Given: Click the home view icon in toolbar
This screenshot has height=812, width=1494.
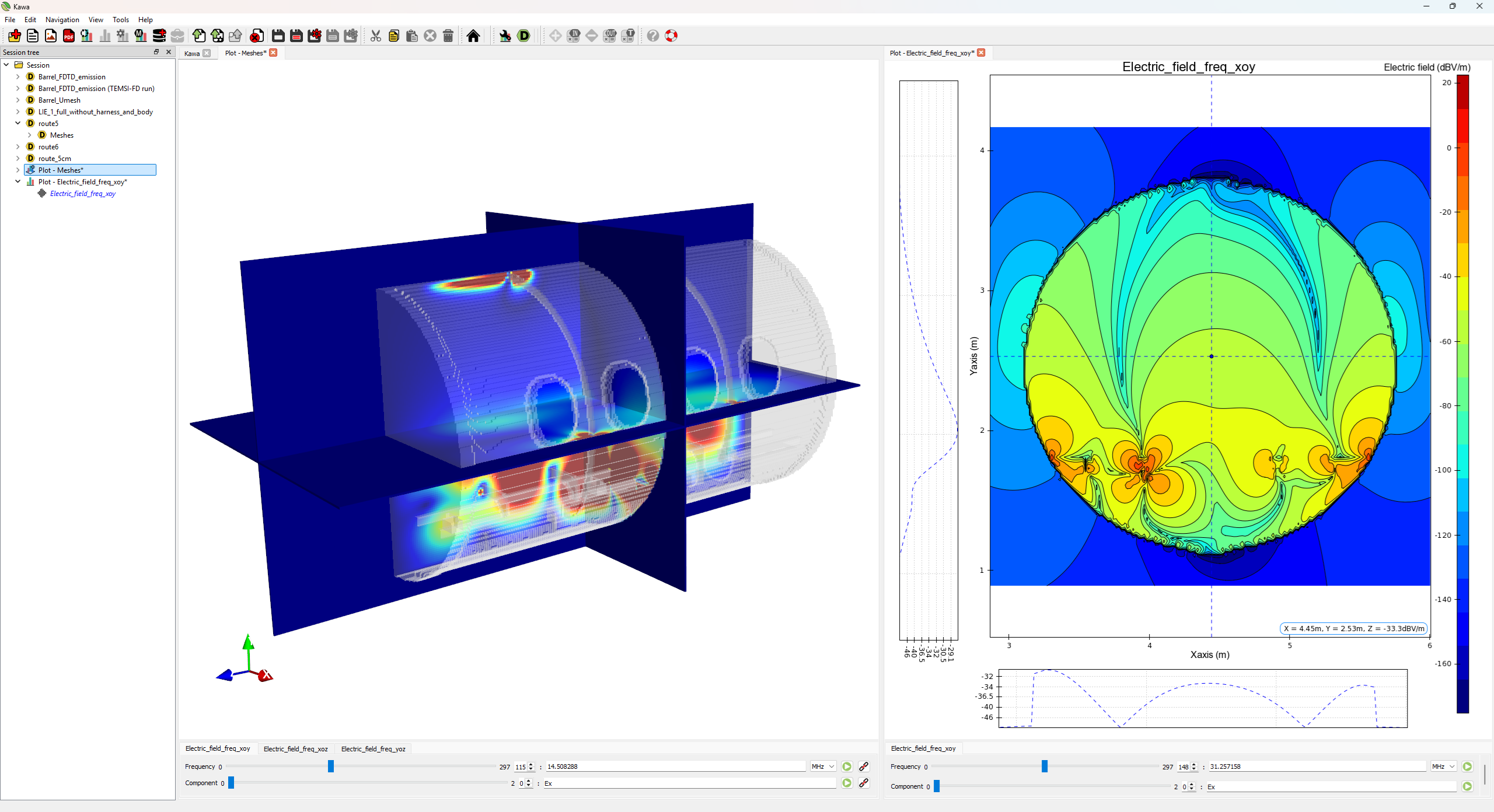Looking at the screenshot, I should [x=473, y=36].
